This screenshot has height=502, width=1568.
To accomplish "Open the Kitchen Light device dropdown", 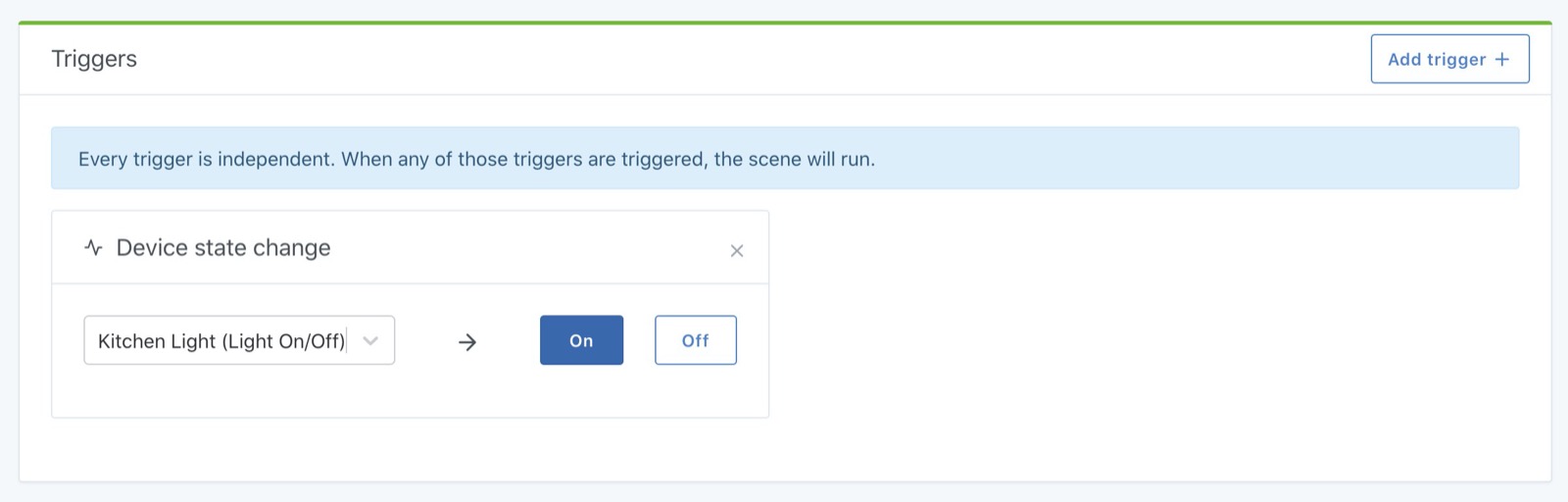I will [x=239, y=340].
